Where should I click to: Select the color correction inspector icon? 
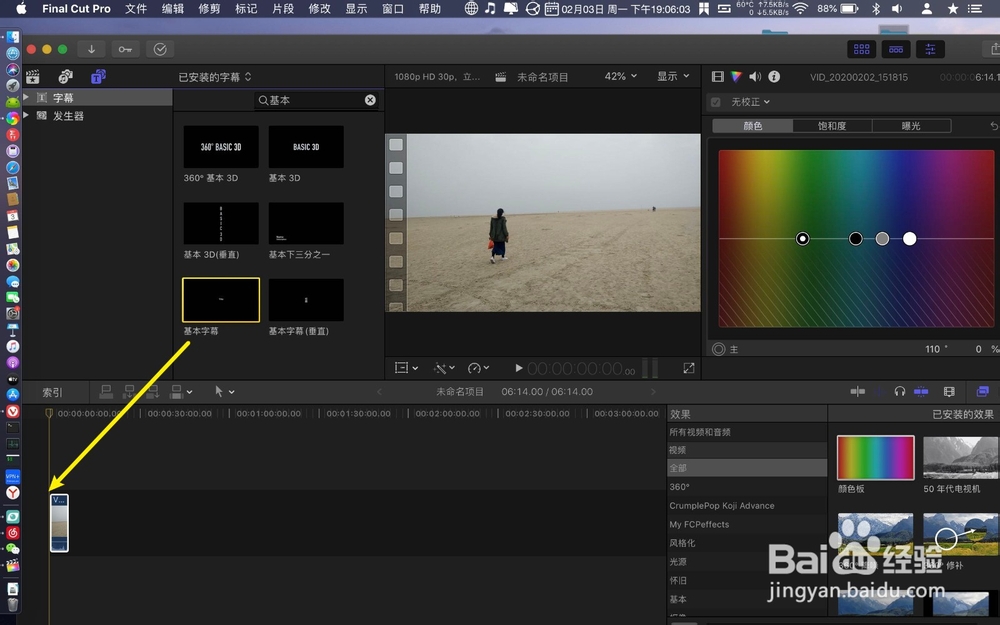(737, 77)
